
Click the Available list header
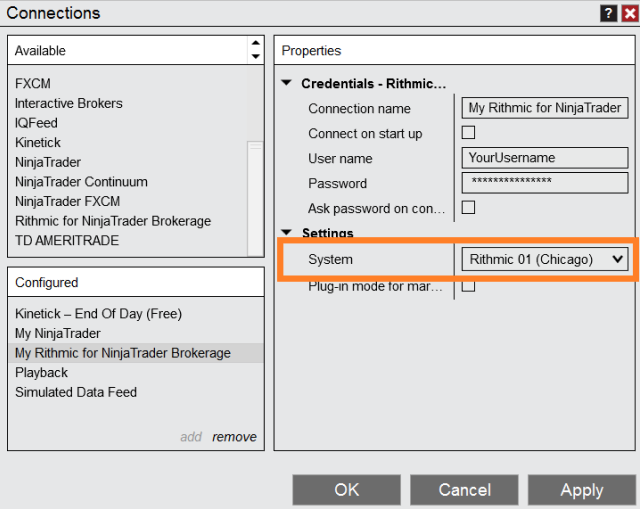click(x=127, y=51)
